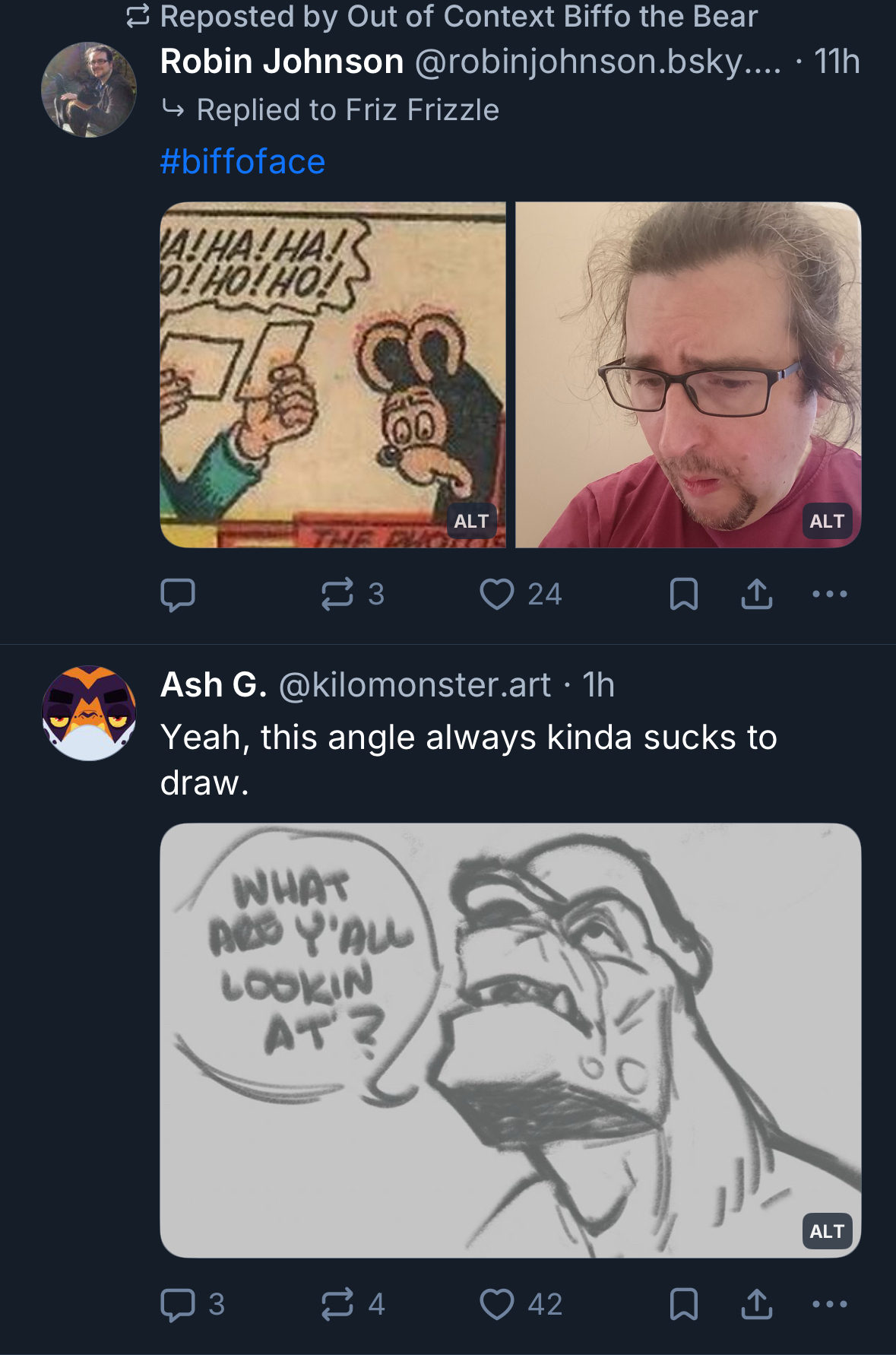Repost Robin Johnson's post with 3 reposts
Image resolution: width=896 pixels, height=1355 pixels.
click(337, 595)
